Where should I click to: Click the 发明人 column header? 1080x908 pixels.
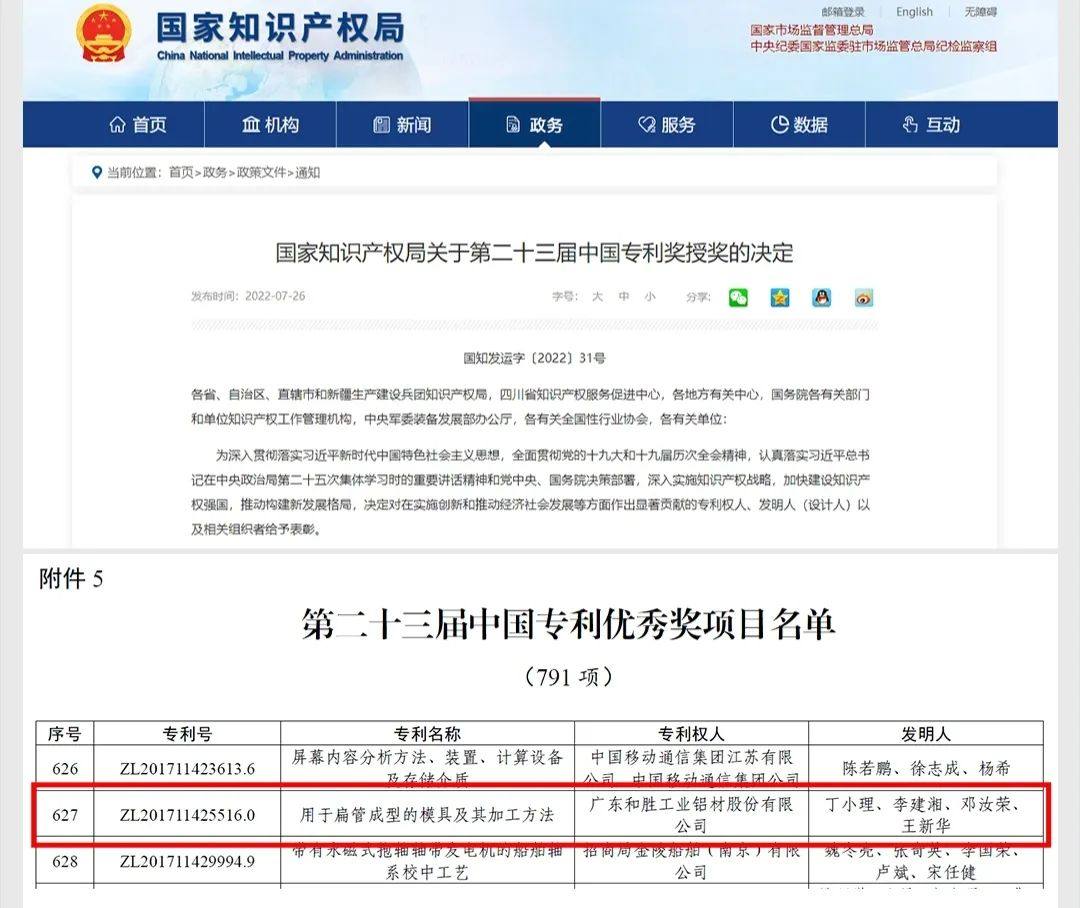926,734
